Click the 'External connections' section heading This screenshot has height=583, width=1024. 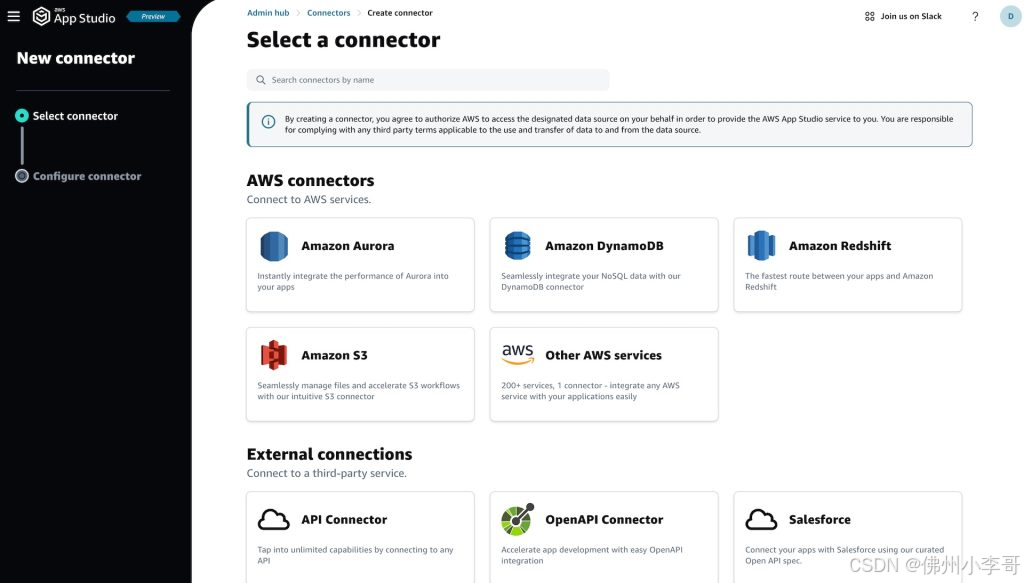pyautogui.click(x=329, y=454)
